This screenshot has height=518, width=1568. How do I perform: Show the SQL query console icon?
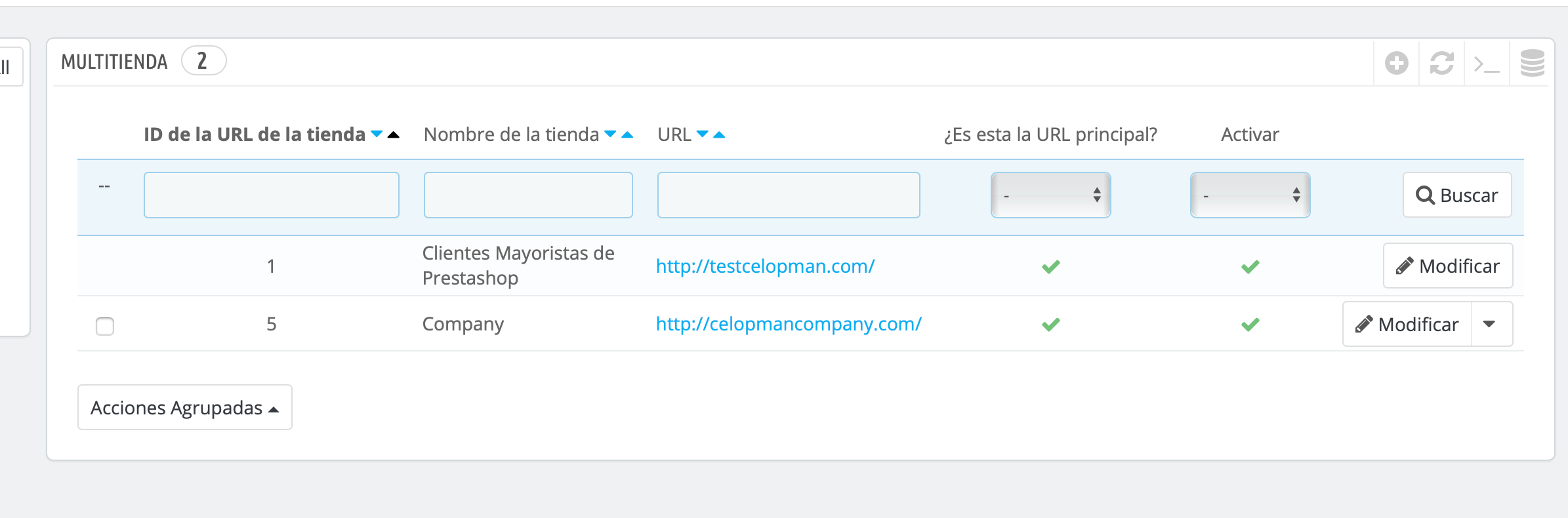(1487, 64)
